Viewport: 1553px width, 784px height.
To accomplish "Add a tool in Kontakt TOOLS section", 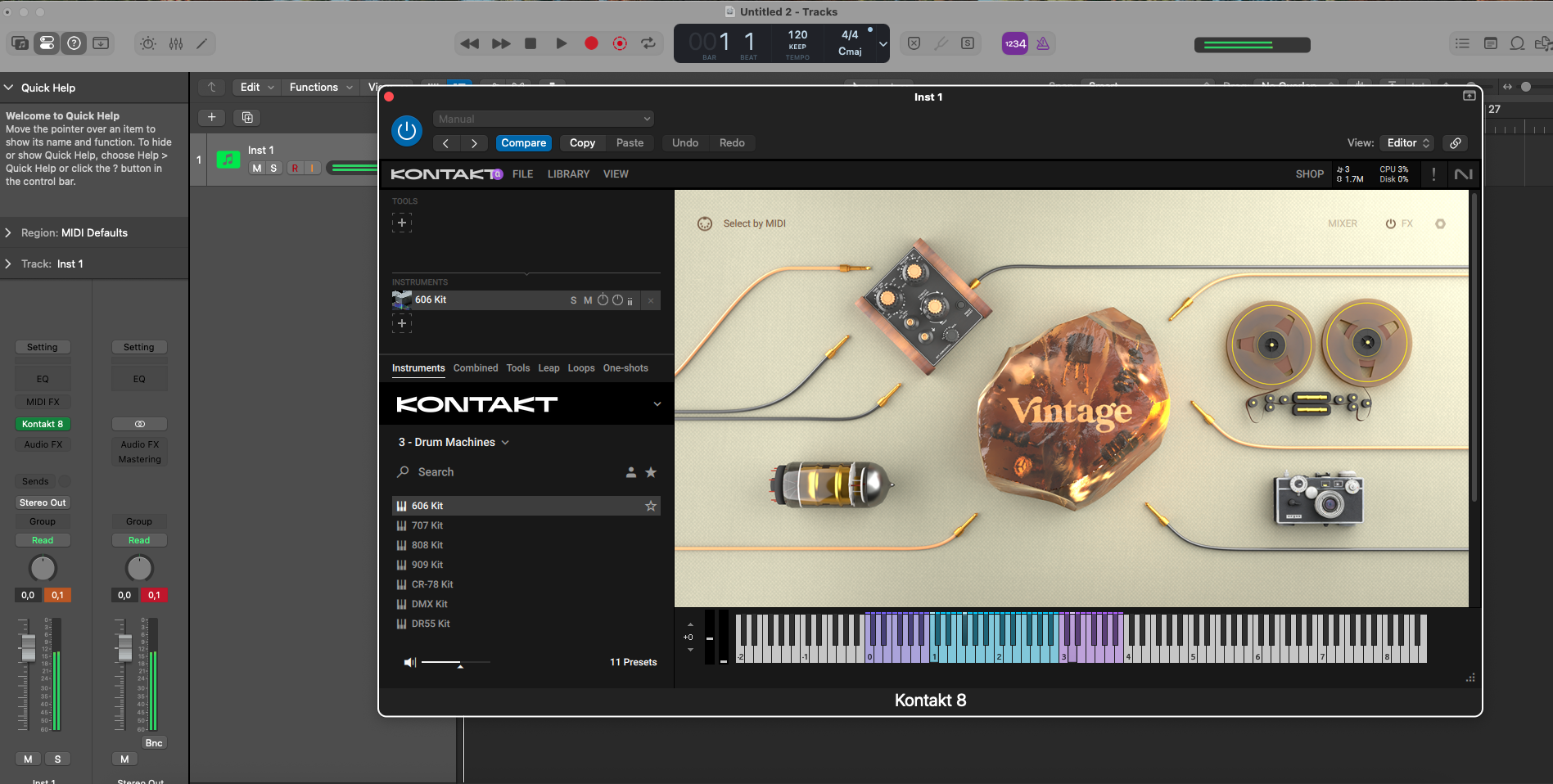I will tap(402, 223).
